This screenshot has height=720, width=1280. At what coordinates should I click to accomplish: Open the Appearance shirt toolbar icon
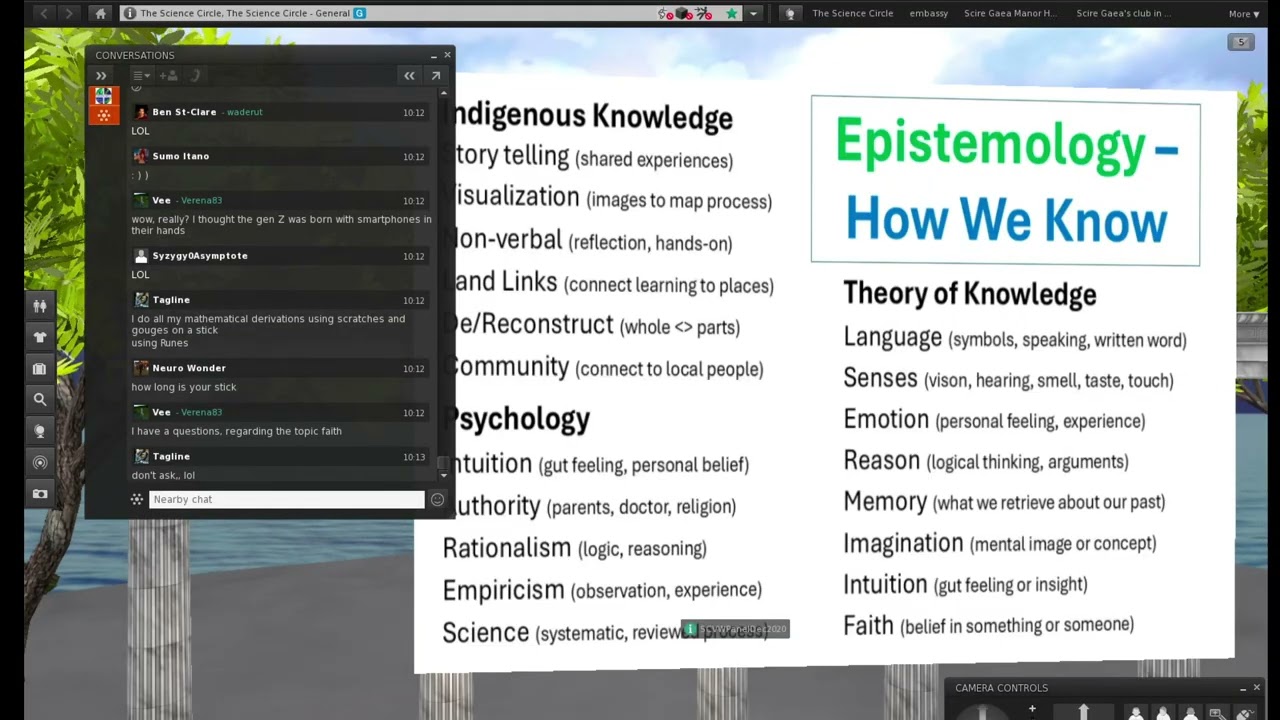pyautogui.click(x=40, y=337)
